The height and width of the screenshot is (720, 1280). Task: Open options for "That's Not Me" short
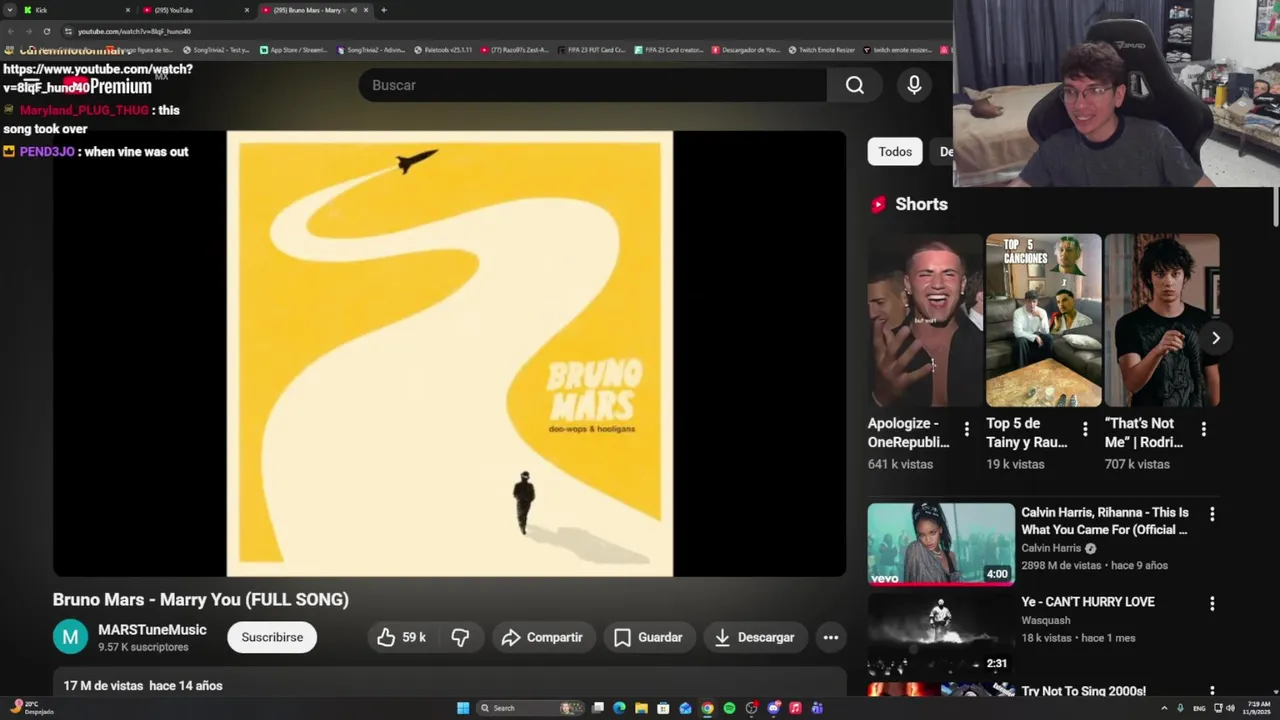[x=1203, y=429]
